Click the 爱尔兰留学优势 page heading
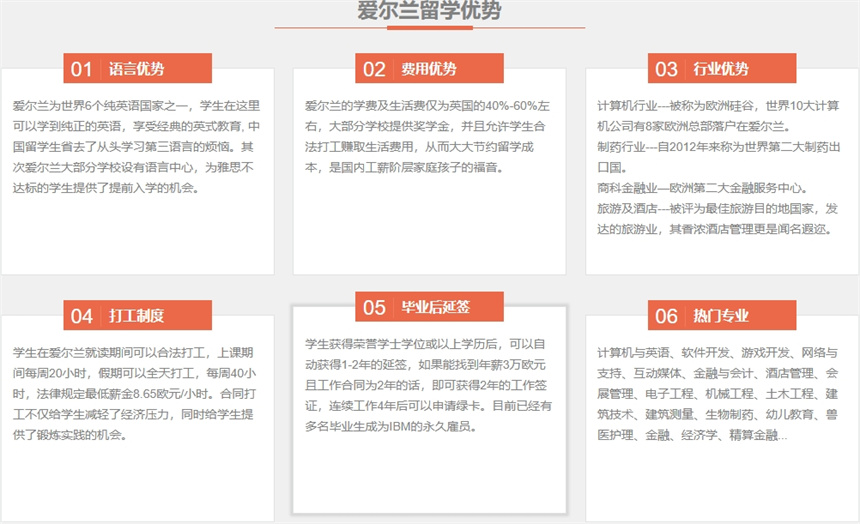The width and height of the screenshot is (860, 524). point(429,10)
